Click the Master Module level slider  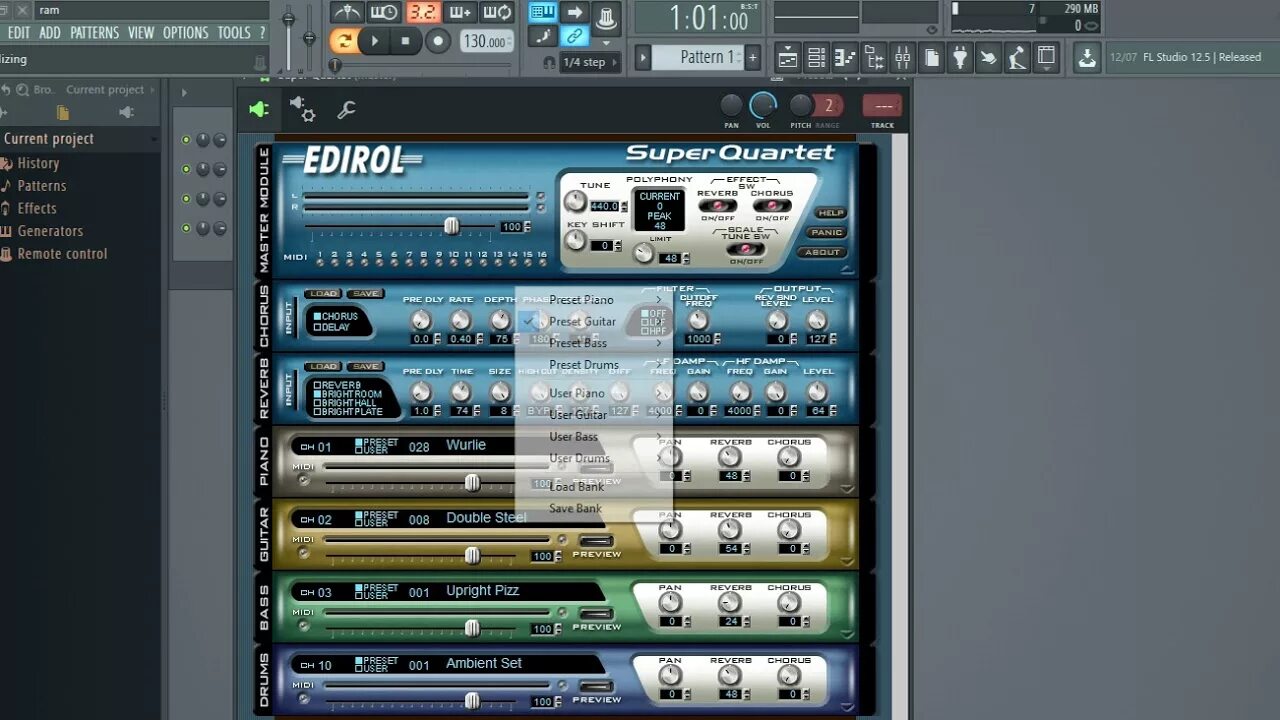click(x=451, y=226)
